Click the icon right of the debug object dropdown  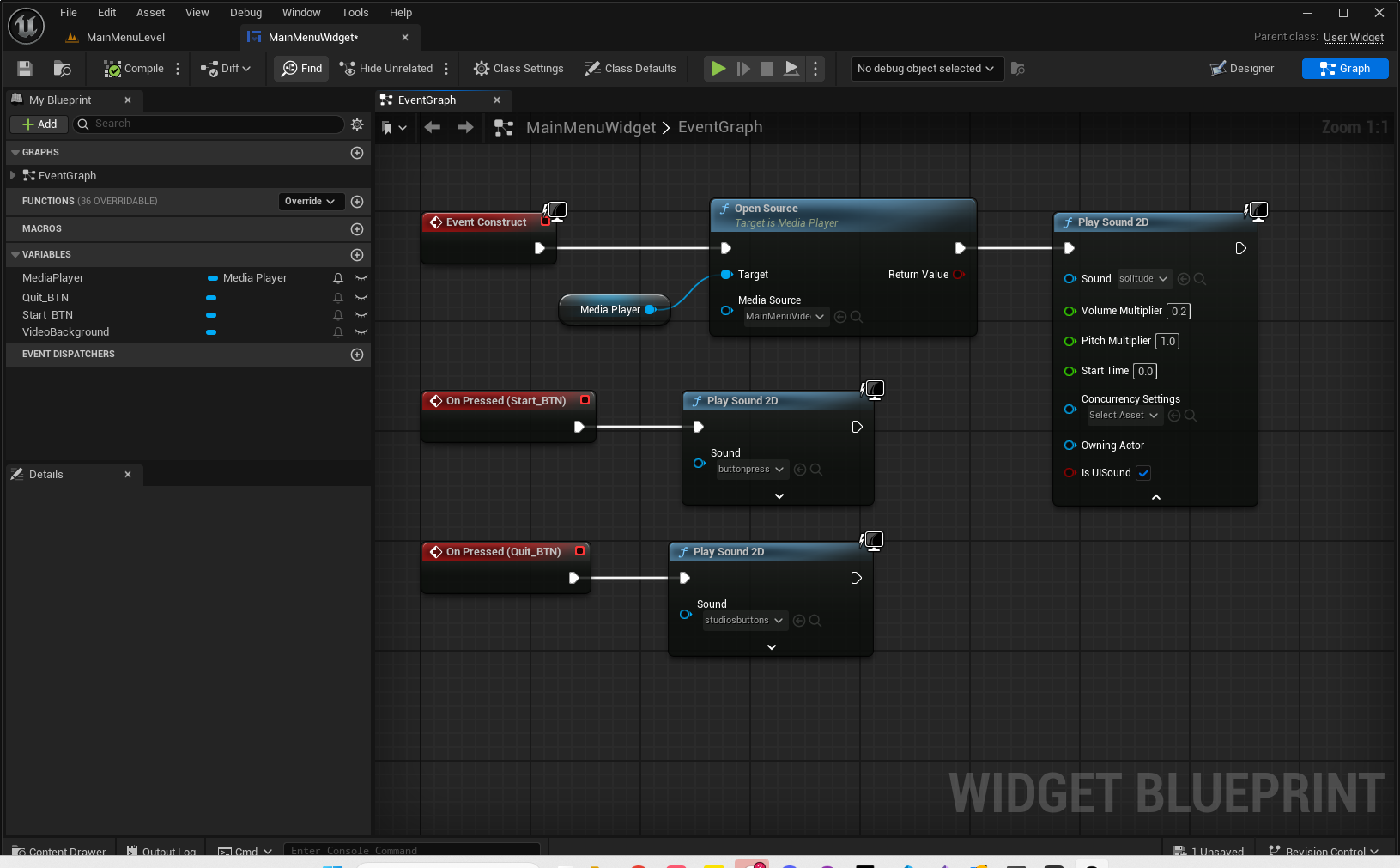[x=1018, y=69]
